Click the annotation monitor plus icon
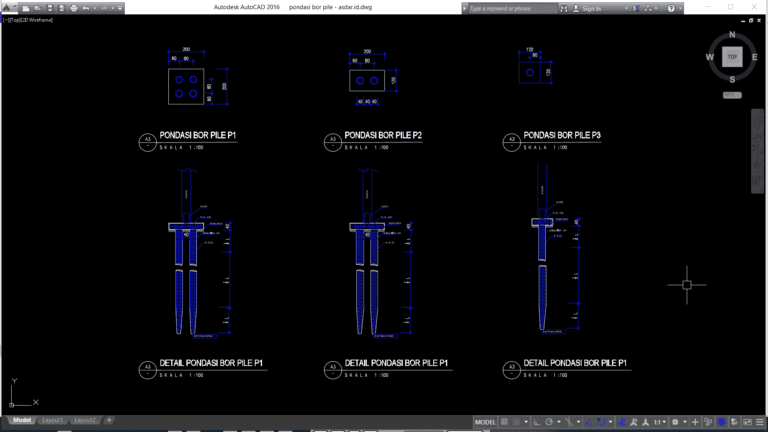 click(x=695, y=422)
